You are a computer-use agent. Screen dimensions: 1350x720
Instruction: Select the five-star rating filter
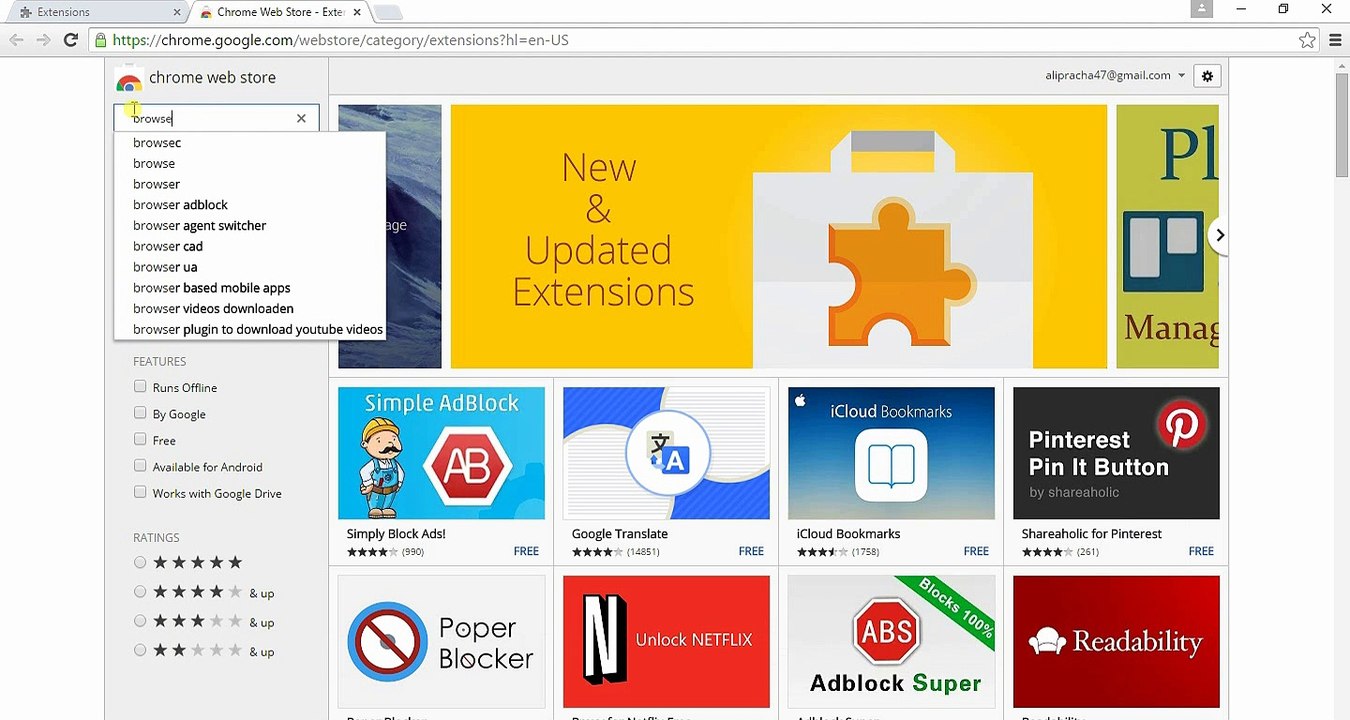tap(140, 563)
